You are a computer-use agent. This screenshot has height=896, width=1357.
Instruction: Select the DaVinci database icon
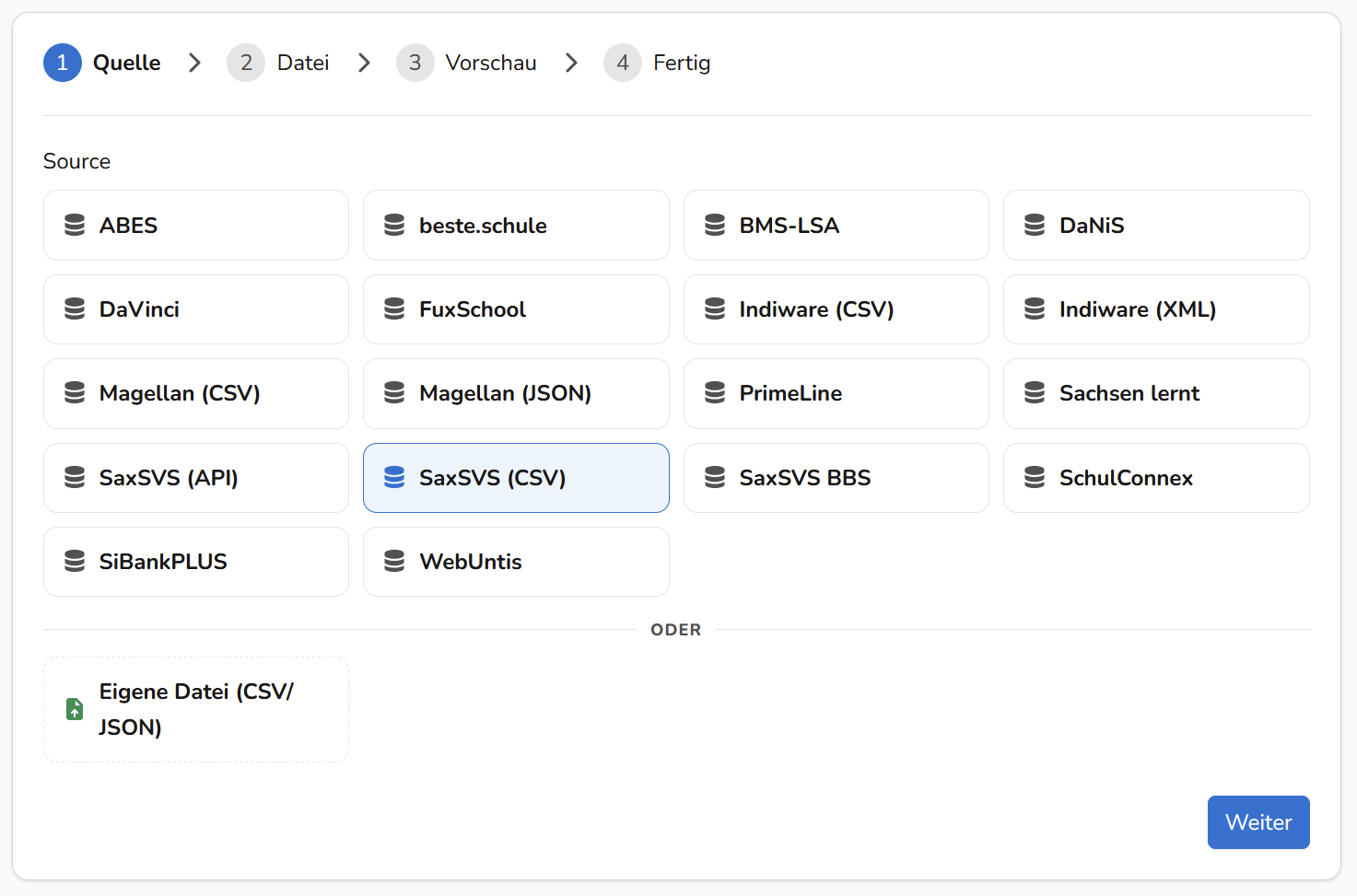pos(75,309)
